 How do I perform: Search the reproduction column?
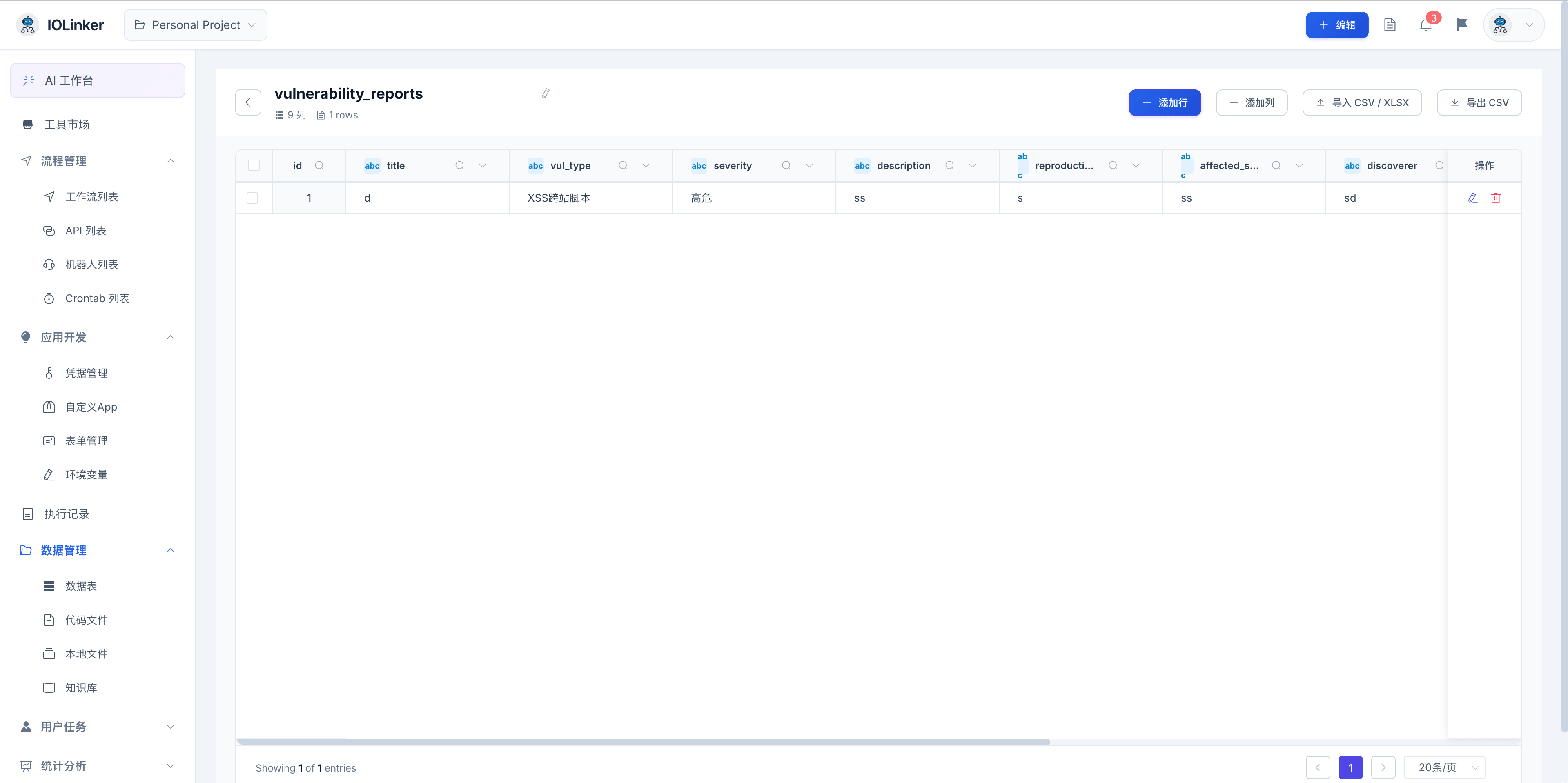(x=1113, y=165)
